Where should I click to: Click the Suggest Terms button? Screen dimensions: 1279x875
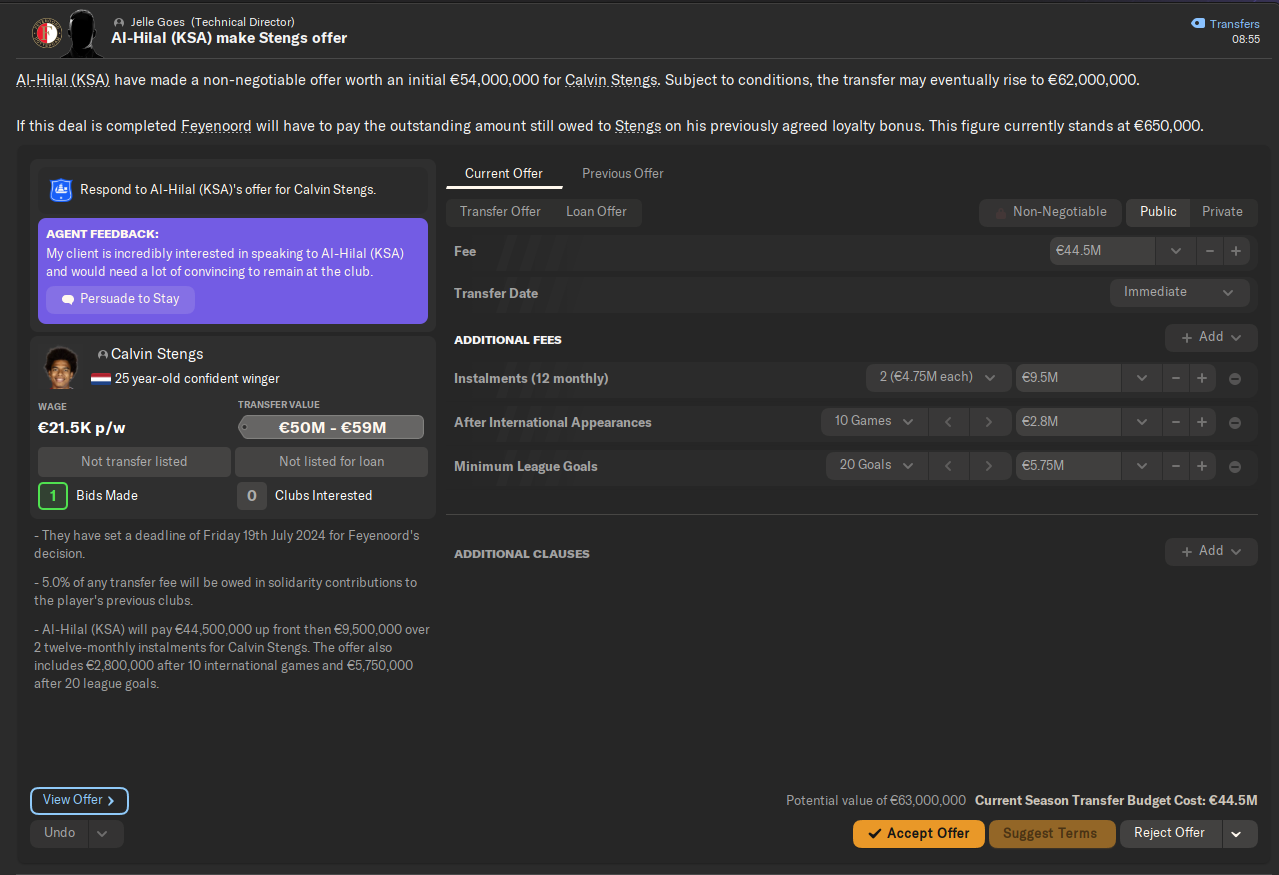[x=1051, y=834]
